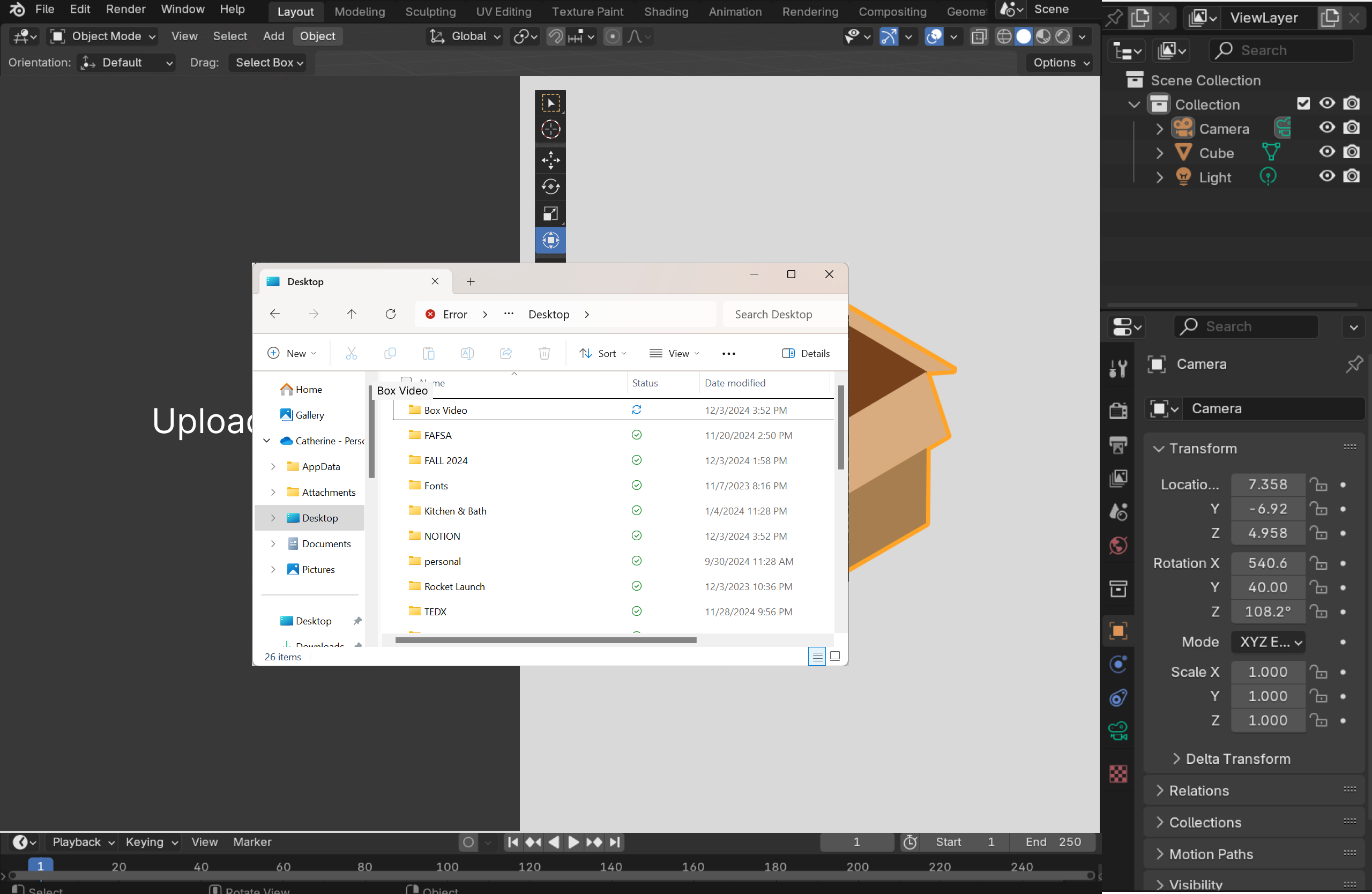Screen dimensions: 1372x894
Task: Expand the Delta Transform panel
Action: point(1237,759)
